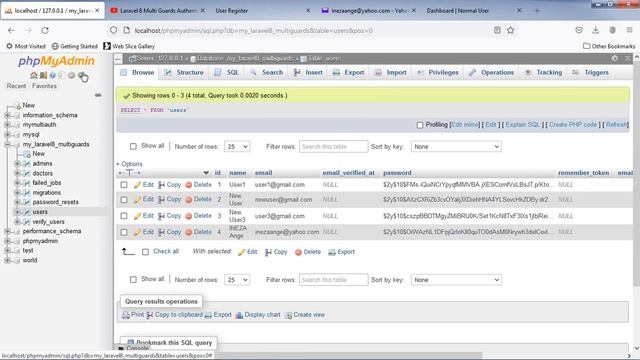Expand the world database node
Image resolution: width=640 pixels, height=360 pixels.
coord(7,260)
